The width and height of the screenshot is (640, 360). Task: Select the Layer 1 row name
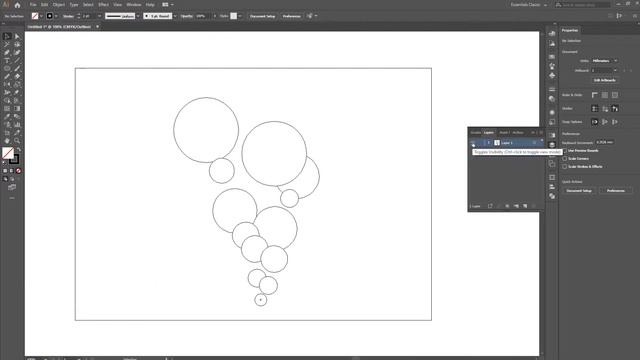tap(507, 142)
